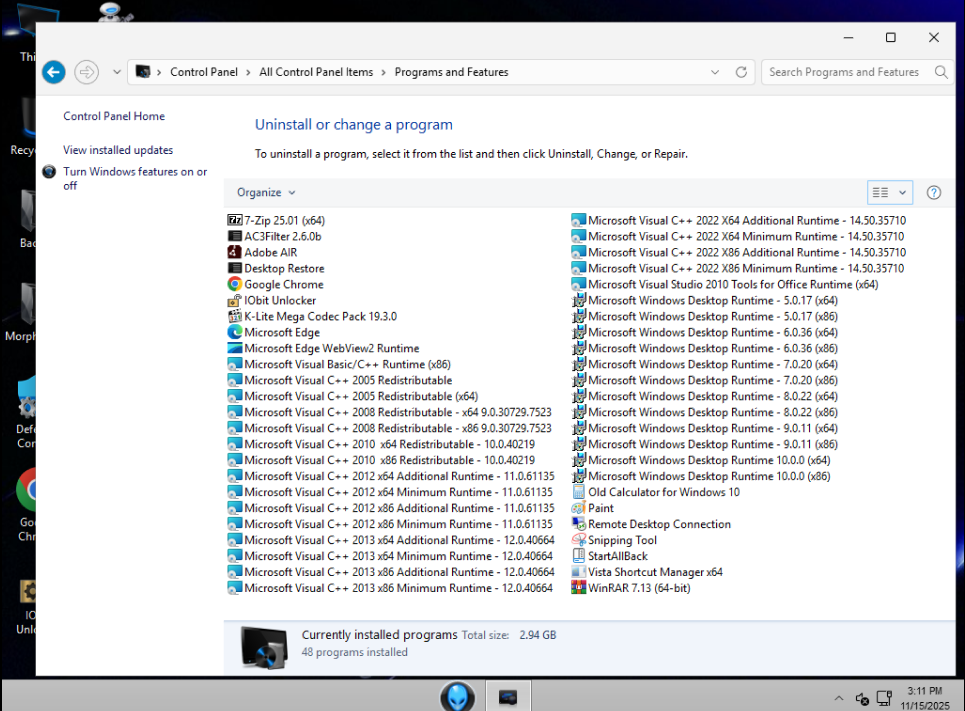This screenshot has width=965, height=711.
Task: Open View installed updates link
Action: click(x=118, y=150)
